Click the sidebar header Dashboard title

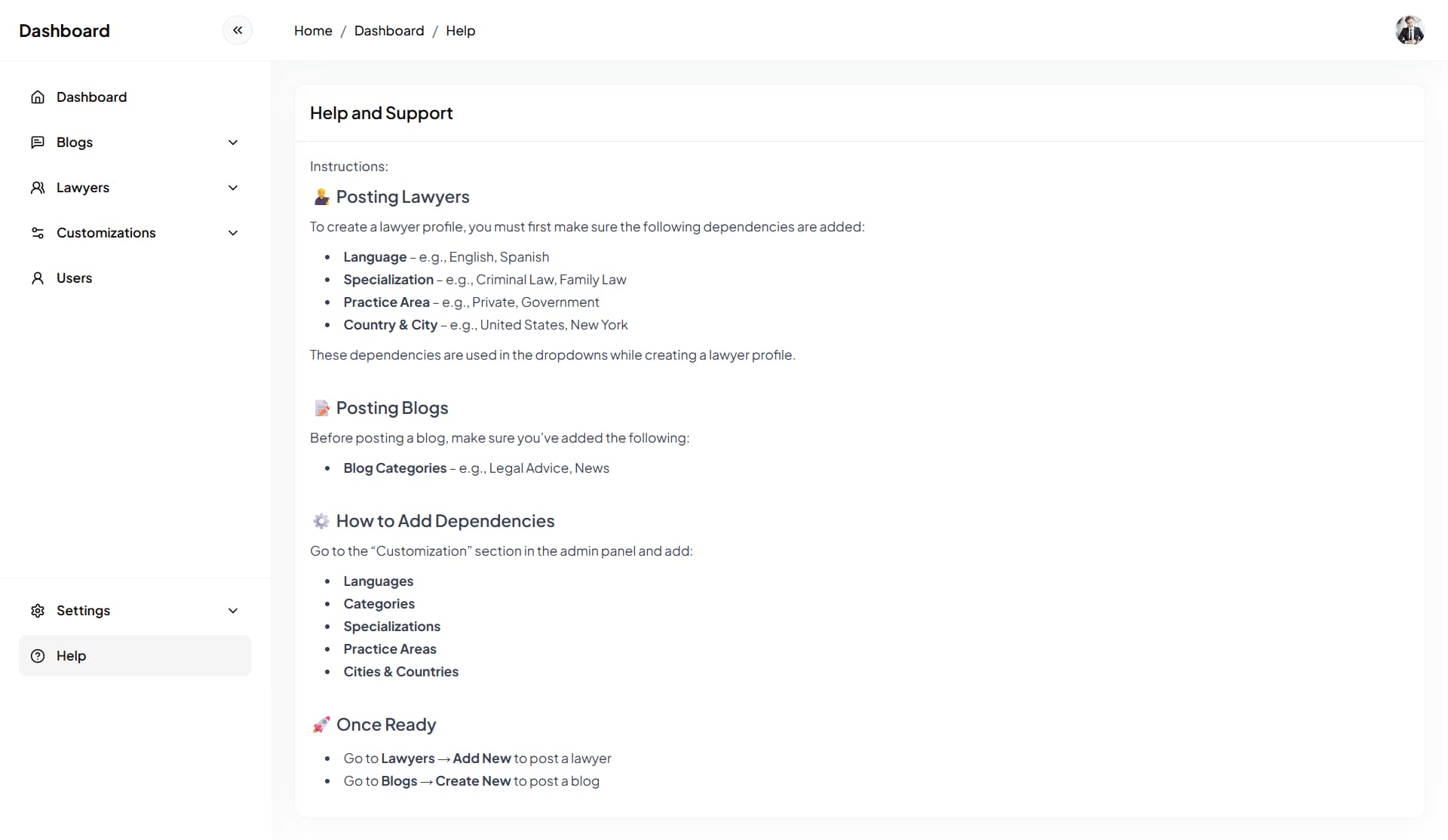click(x=64, y=31)
